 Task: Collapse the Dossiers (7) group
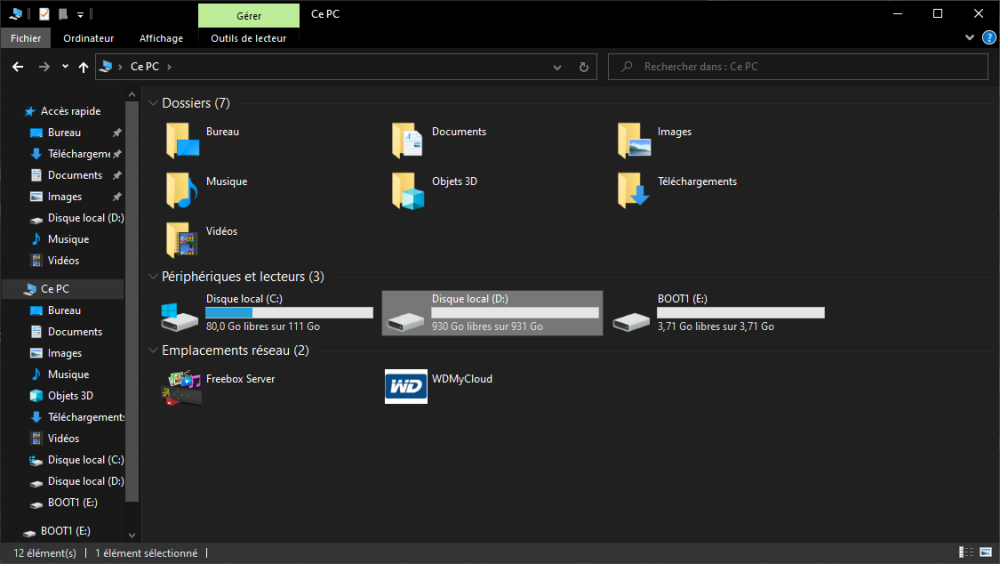[153, 103]
